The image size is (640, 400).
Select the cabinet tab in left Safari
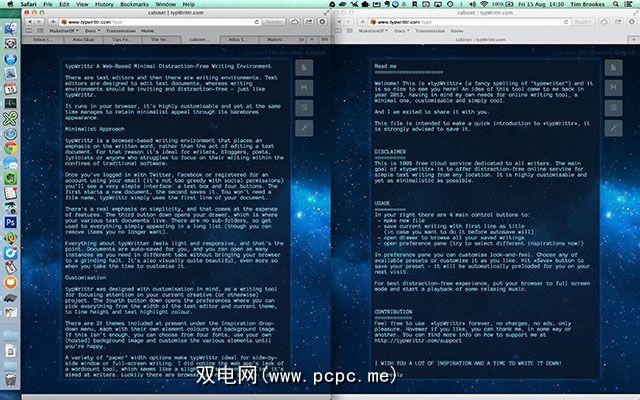(200, 40)
